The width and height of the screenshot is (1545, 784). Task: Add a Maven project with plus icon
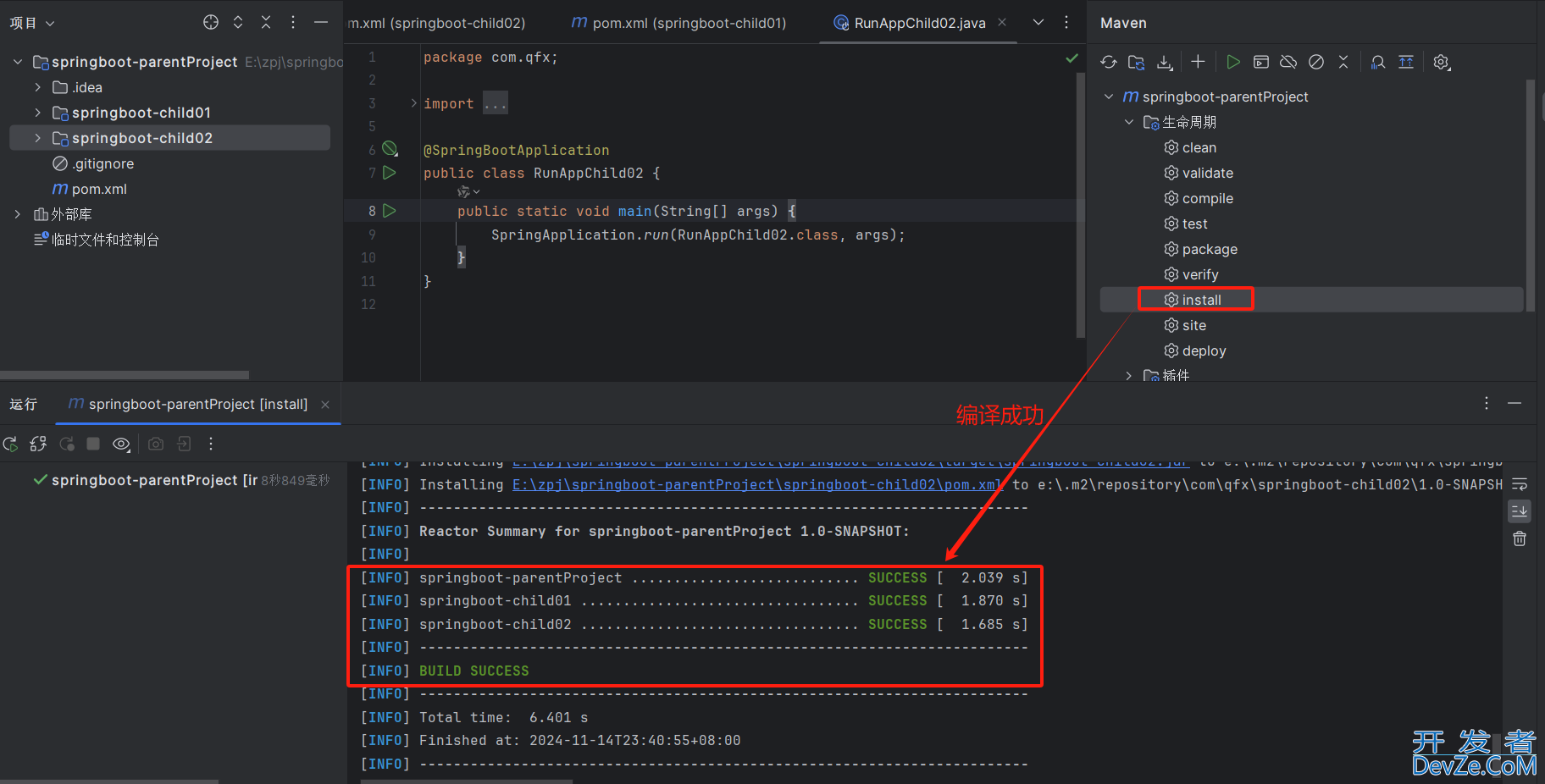[1198, 62]
